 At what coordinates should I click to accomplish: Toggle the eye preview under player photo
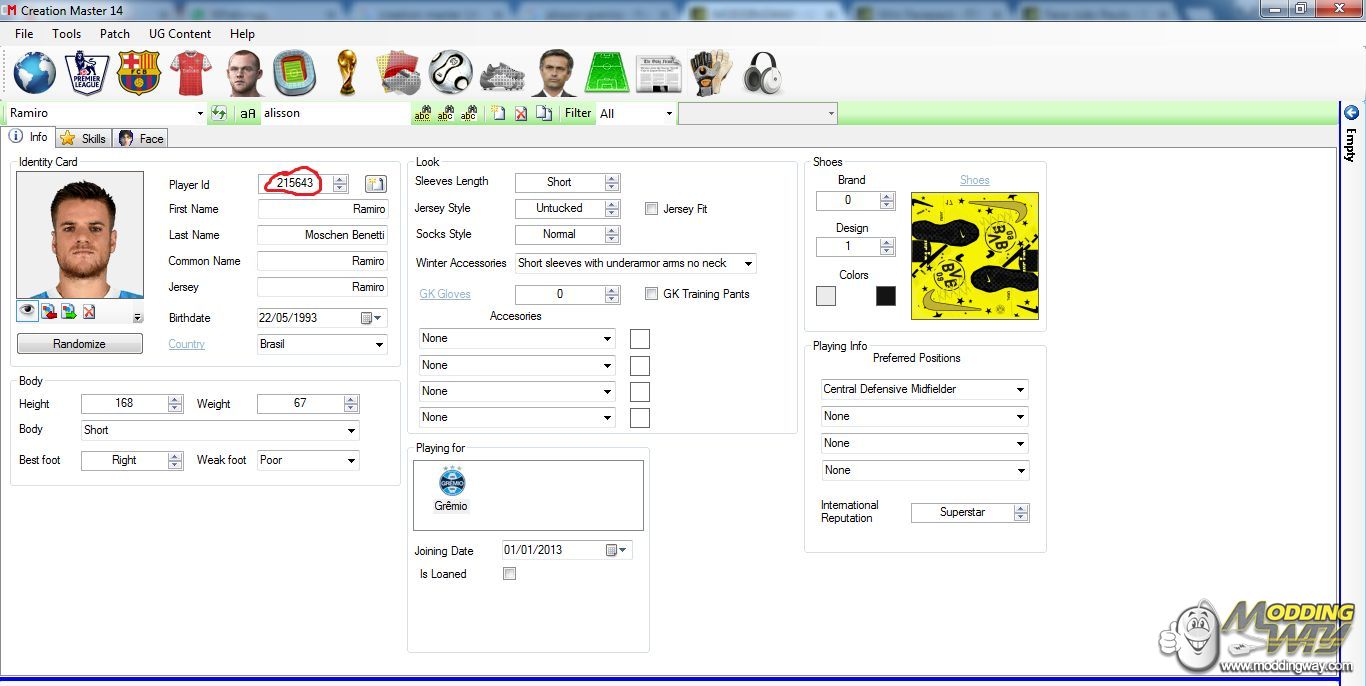27,311
